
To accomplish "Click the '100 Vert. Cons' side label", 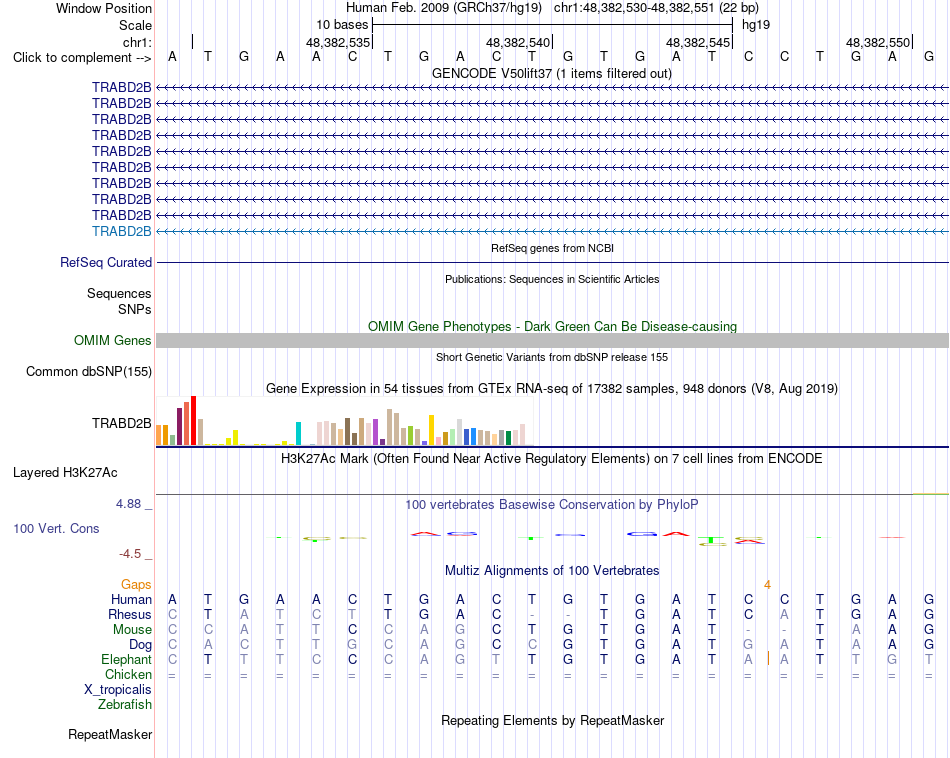I will coord(56,528).
